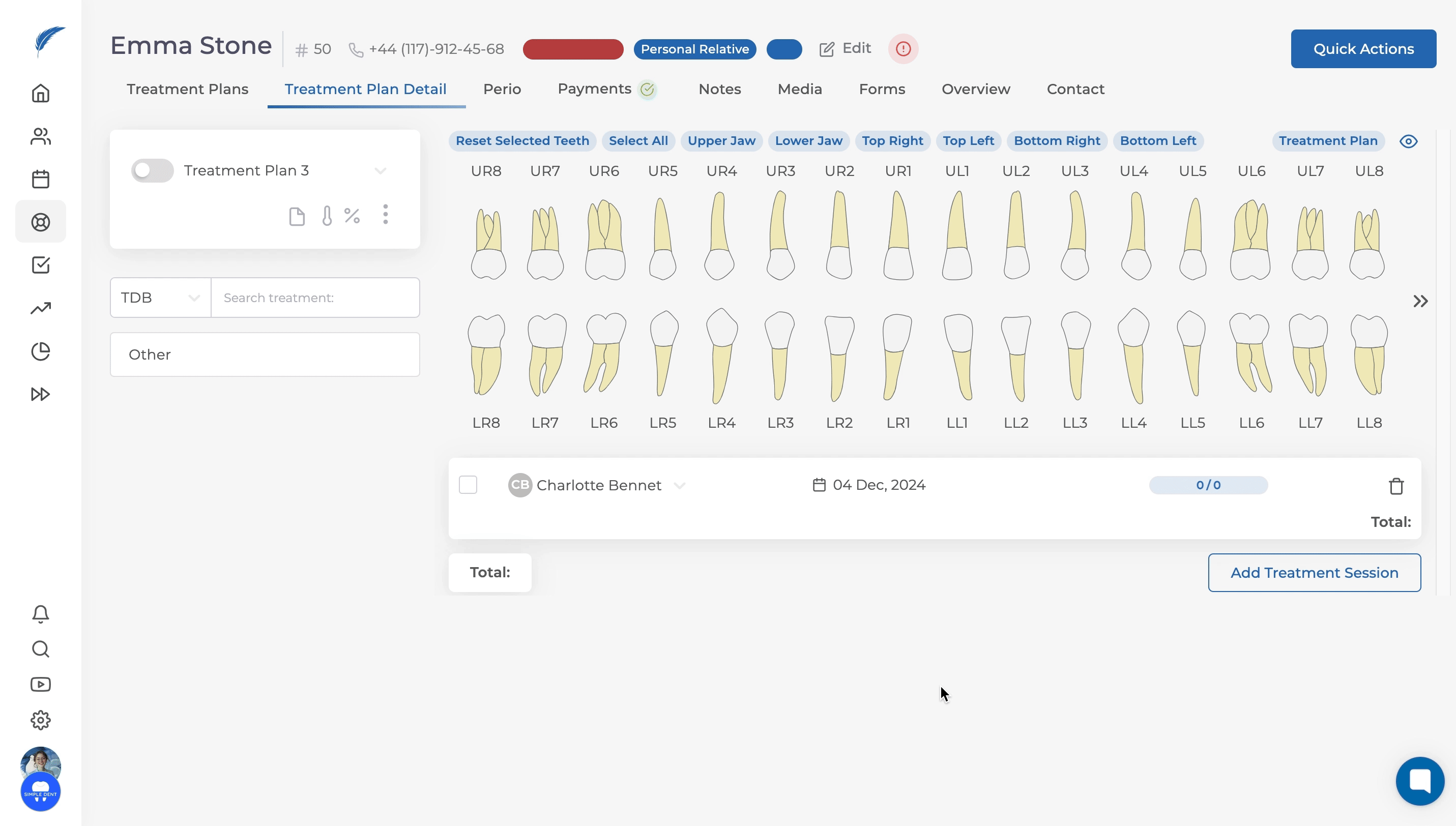
Task: Toggle the eye visibility icon near Treatment Plan
Action: point(1408,141)
